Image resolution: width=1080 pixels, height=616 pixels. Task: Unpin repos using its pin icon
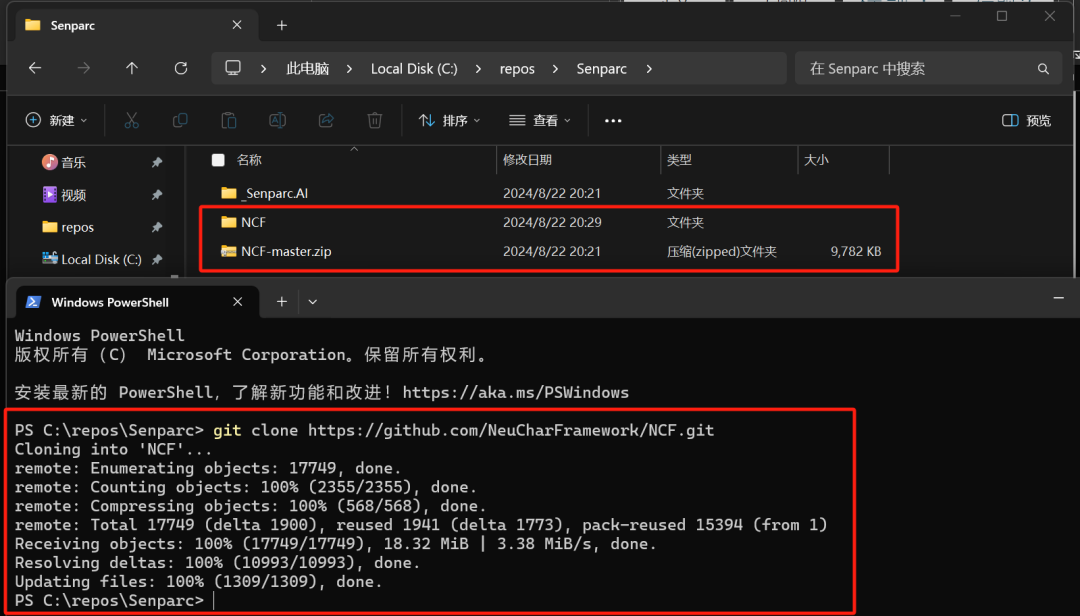(157, 227)
